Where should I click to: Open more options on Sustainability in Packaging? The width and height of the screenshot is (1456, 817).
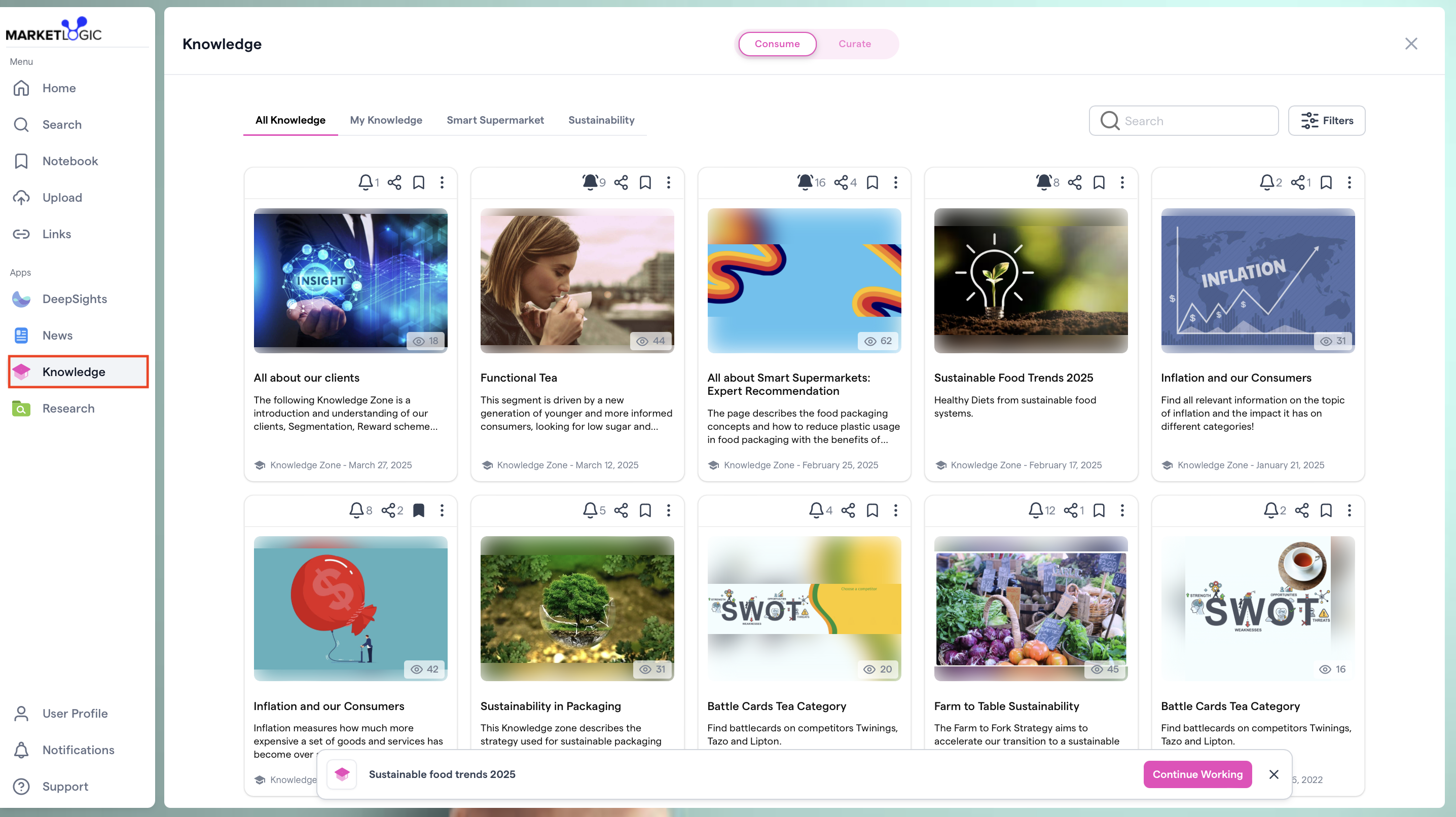[669, 510]
